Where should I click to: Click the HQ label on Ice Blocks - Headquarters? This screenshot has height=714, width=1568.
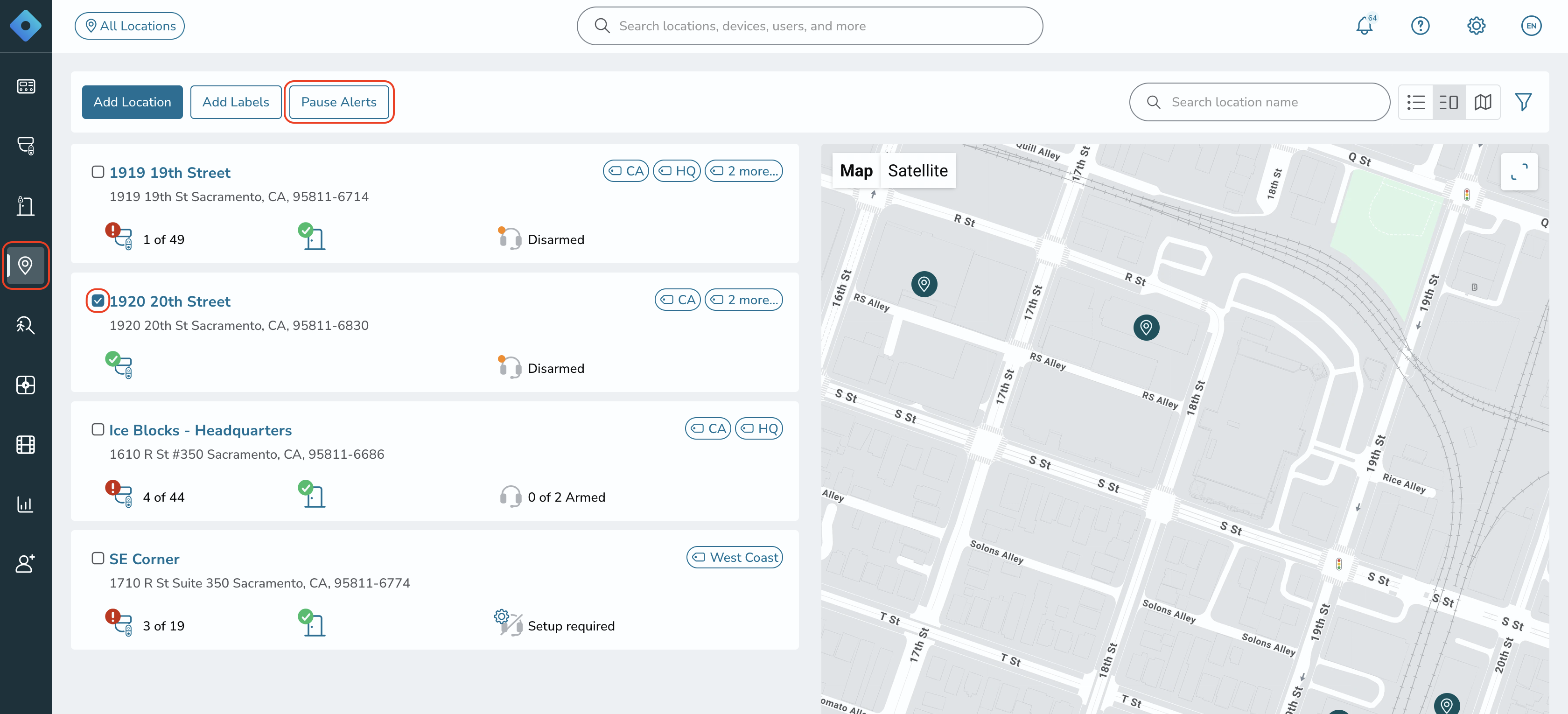(x=759, y=428)
